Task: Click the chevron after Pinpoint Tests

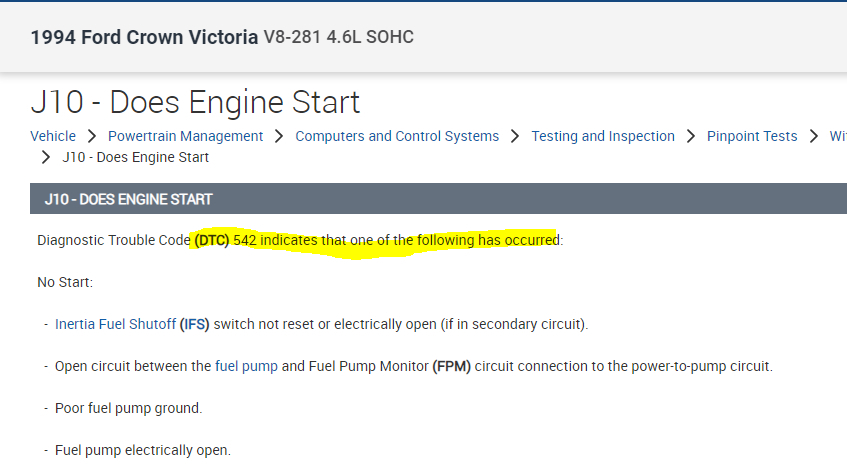Action: click(x=814, y=136)
